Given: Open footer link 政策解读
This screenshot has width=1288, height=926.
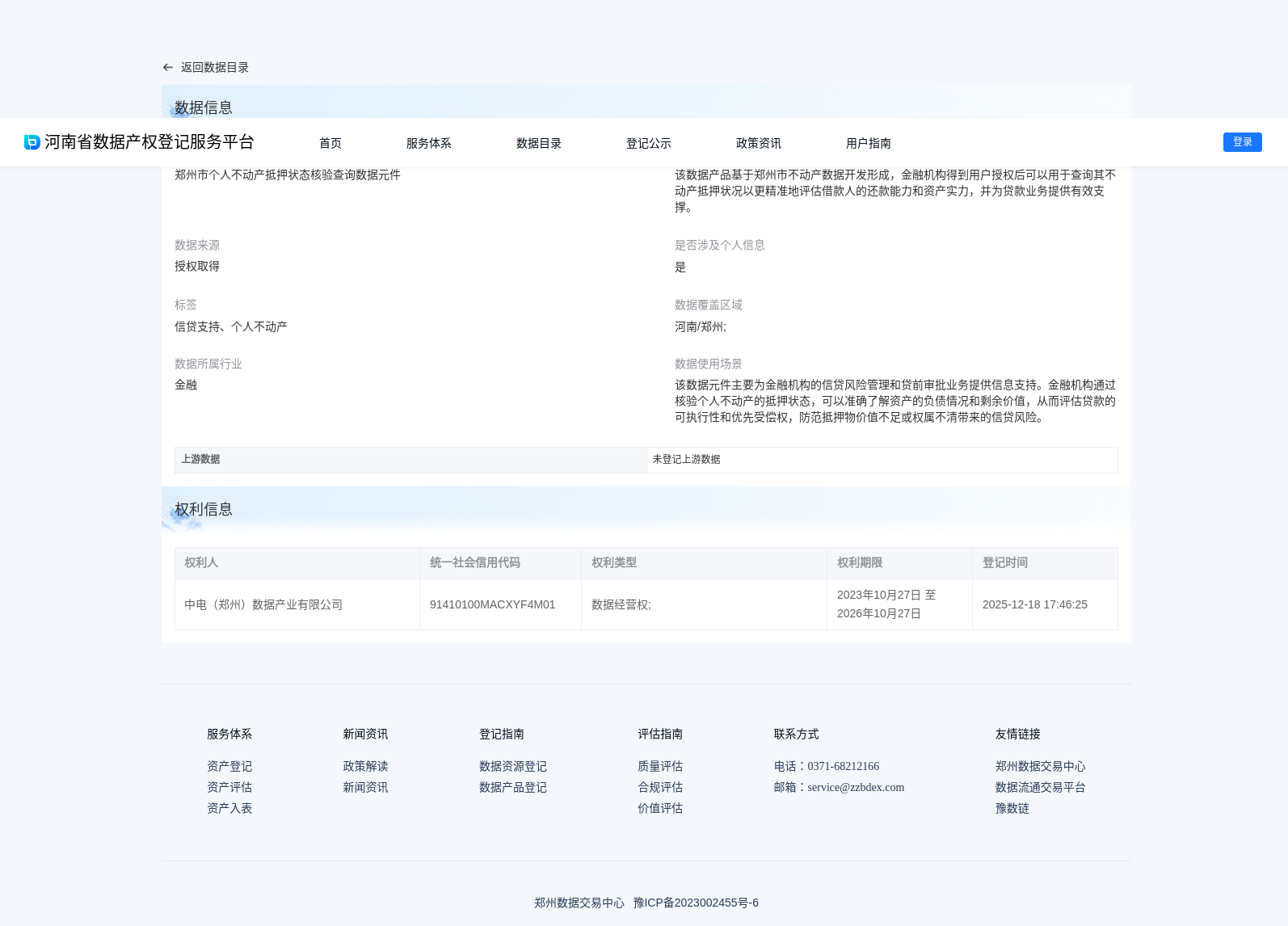Looking at the screenshot, I should (x=365, y=766).
